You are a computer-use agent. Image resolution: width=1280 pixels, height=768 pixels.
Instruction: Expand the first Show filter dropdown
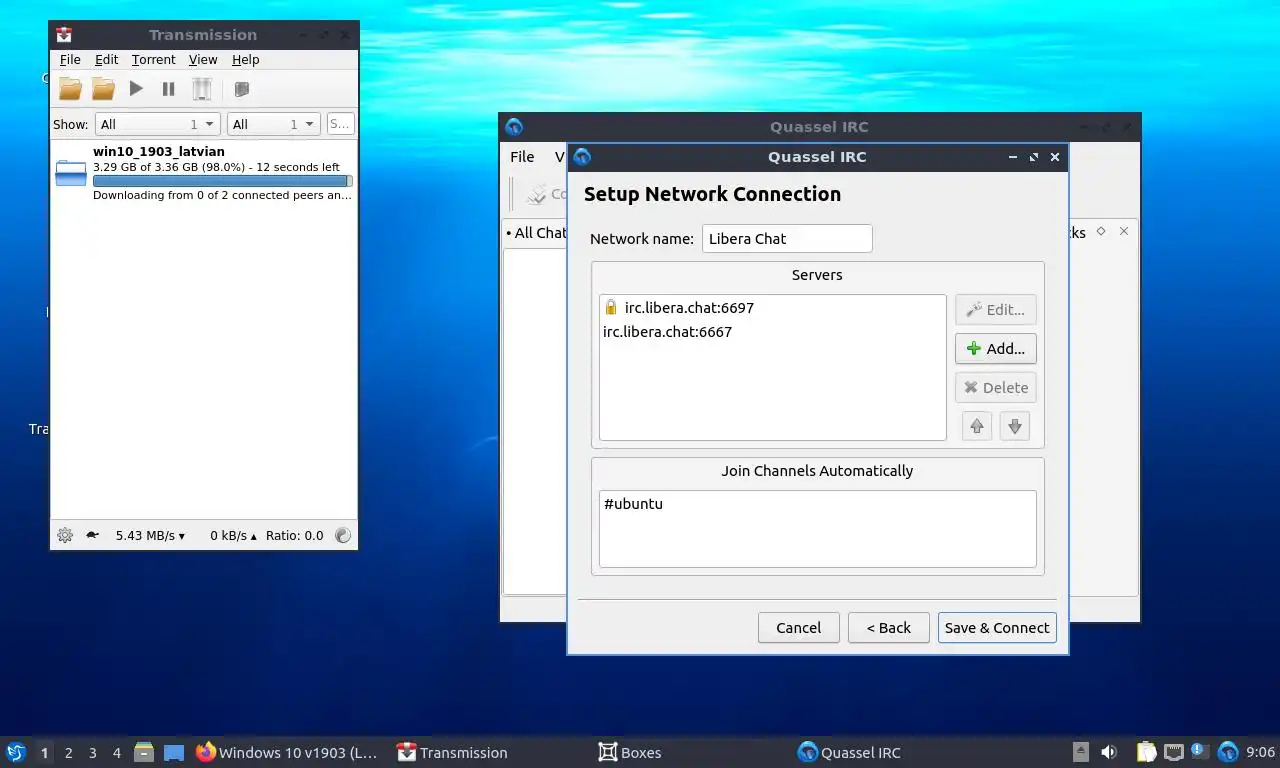158,124
